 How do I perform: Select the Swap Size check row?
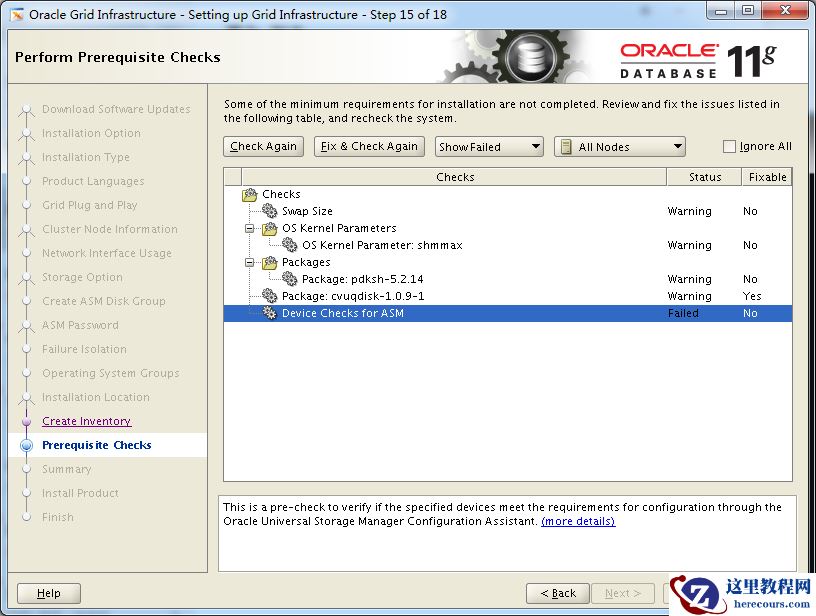(x=508, y=211)
